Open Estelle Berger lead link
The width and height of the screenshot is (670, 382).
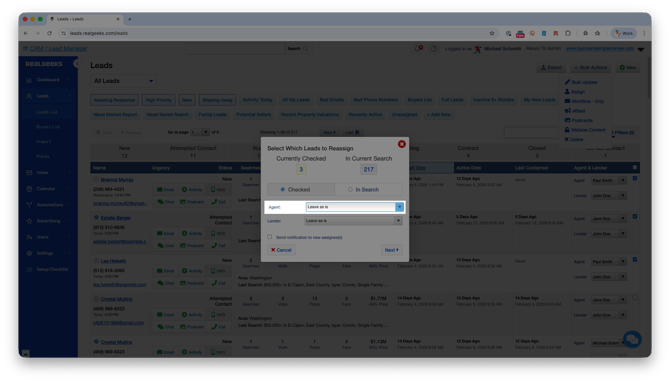[115, 218]
